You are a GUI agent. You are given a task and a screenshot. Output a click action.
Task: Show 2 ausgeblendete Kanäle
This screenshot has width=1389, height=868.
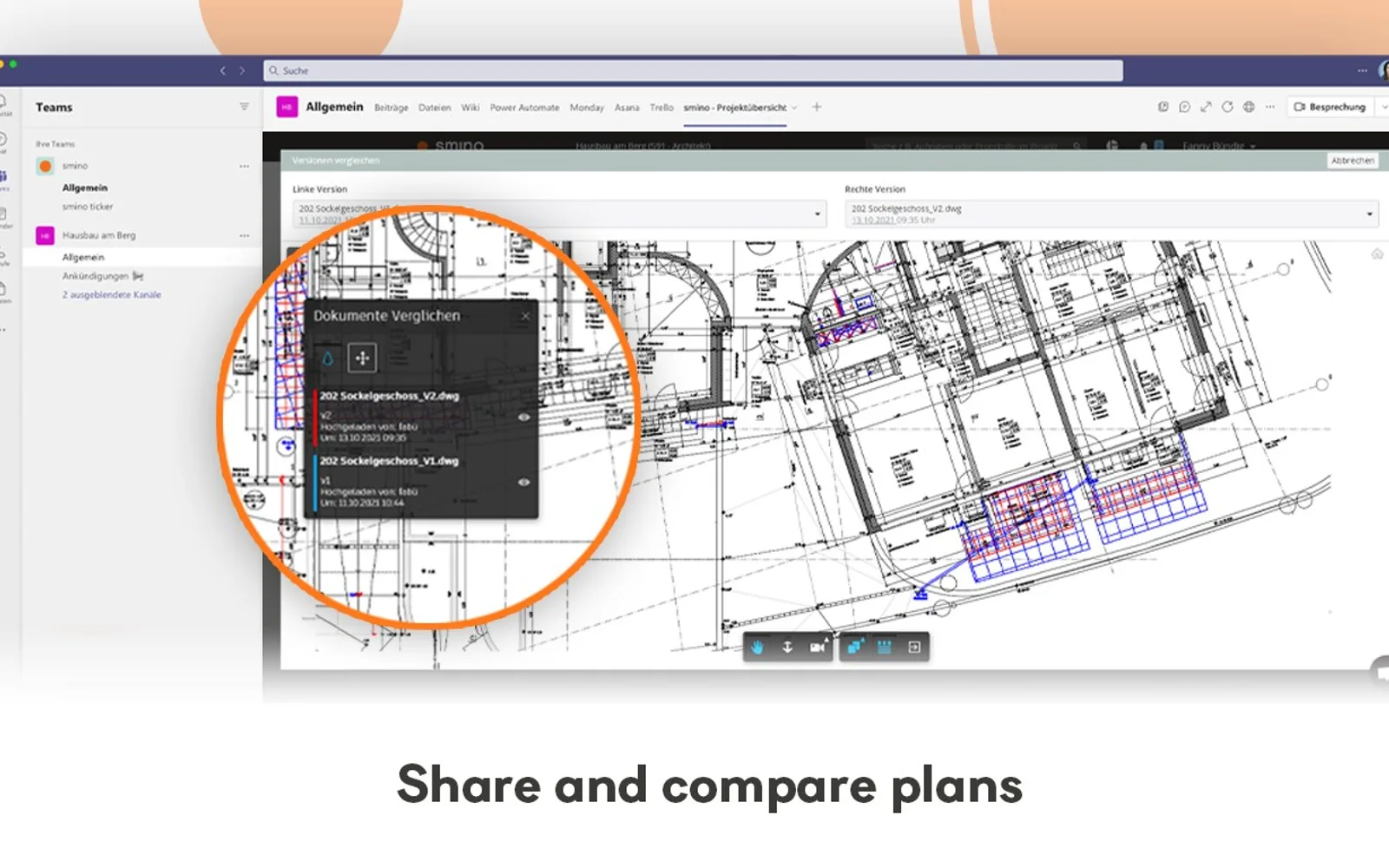coord(111,295)
